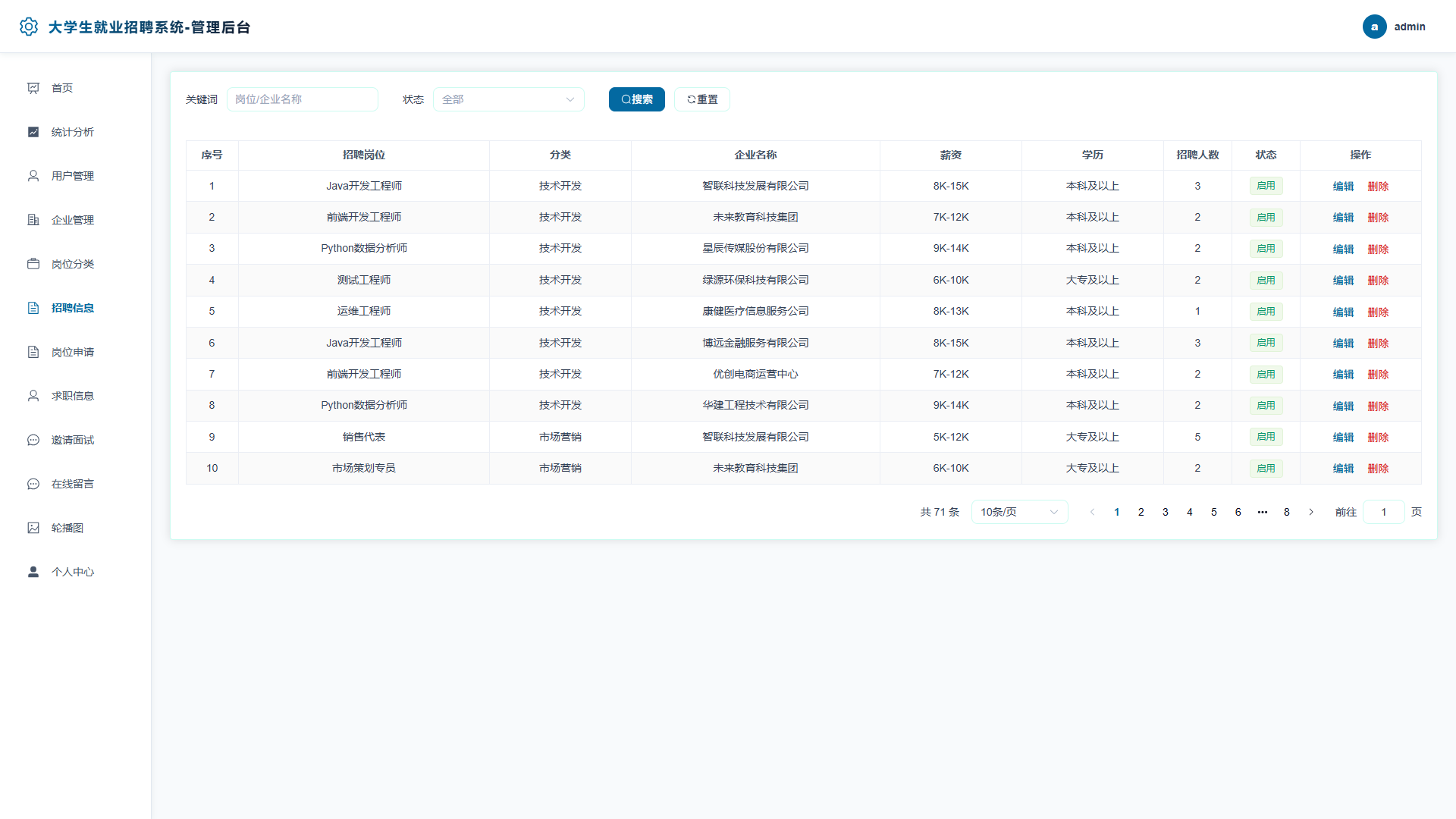
Task: Click the 启用 status tag in row 2
Action: pos(1266,217)
